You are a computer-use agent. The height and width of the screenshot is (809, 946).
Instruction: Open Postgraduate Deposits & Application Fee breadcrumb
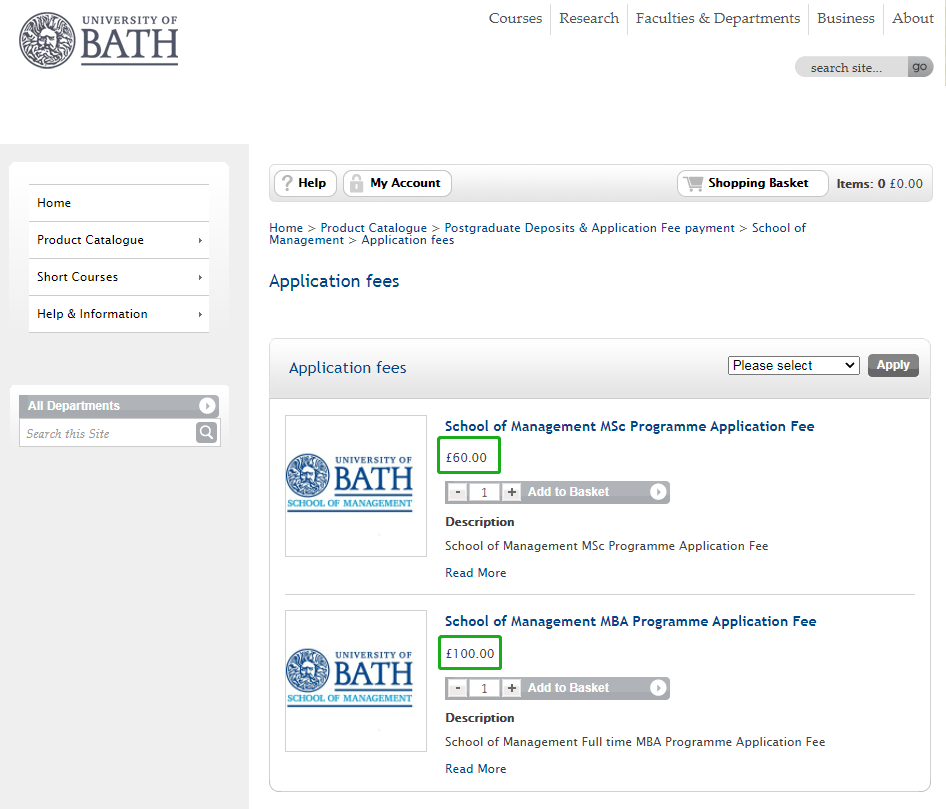click(589, 227)
